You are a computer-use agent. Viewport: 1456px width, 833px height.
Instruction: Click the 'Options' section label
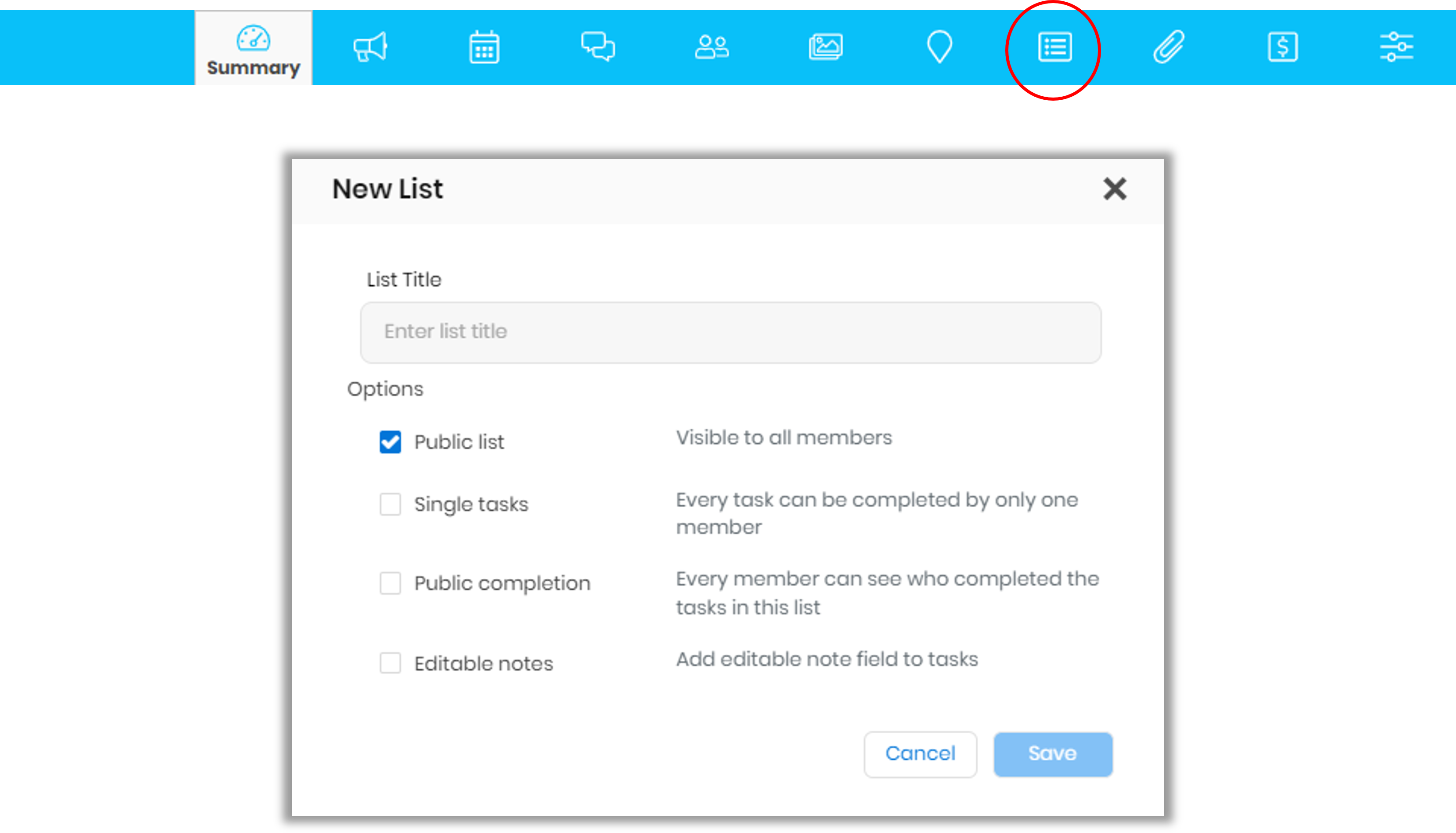pyautogui.click(x=385, y=389)
